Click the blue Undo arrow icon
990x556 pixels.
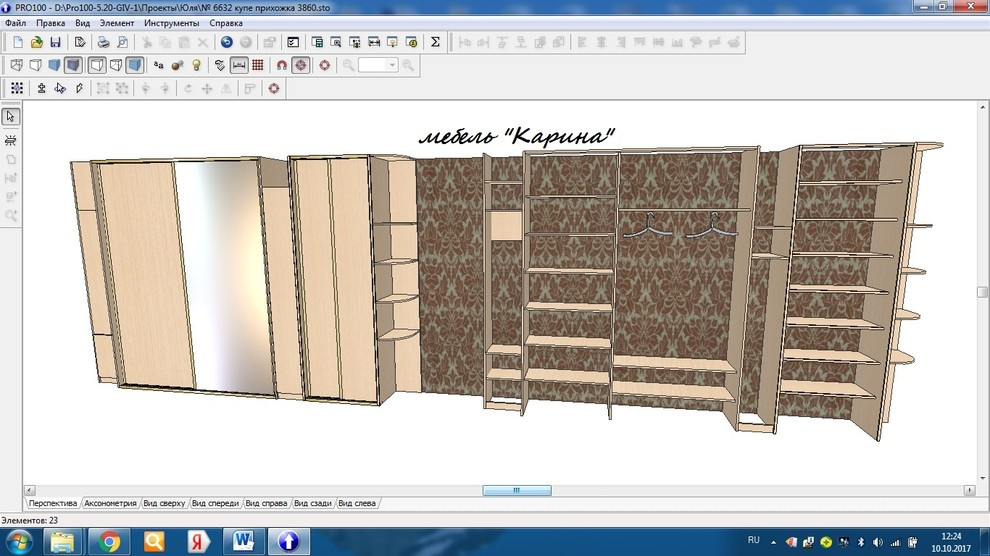(227, 42)
